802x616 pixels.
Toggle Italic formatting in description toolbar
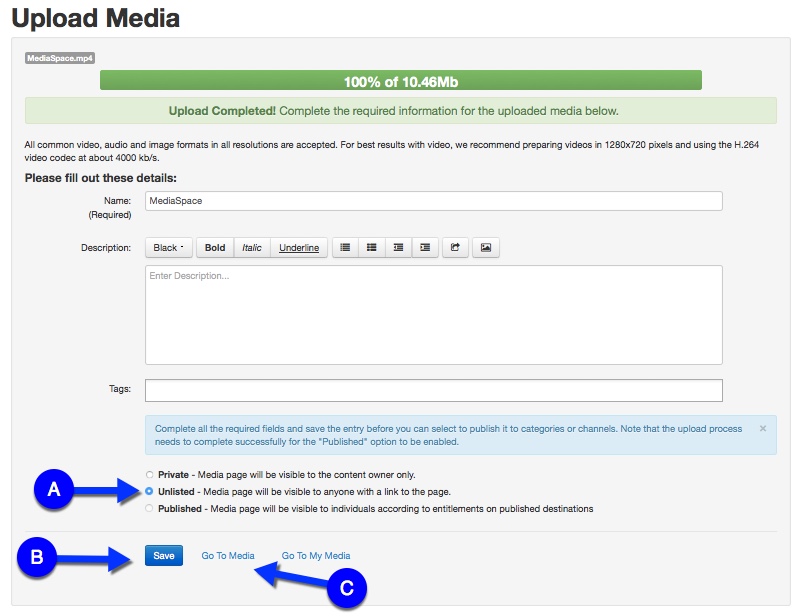(x=252, y=247)
